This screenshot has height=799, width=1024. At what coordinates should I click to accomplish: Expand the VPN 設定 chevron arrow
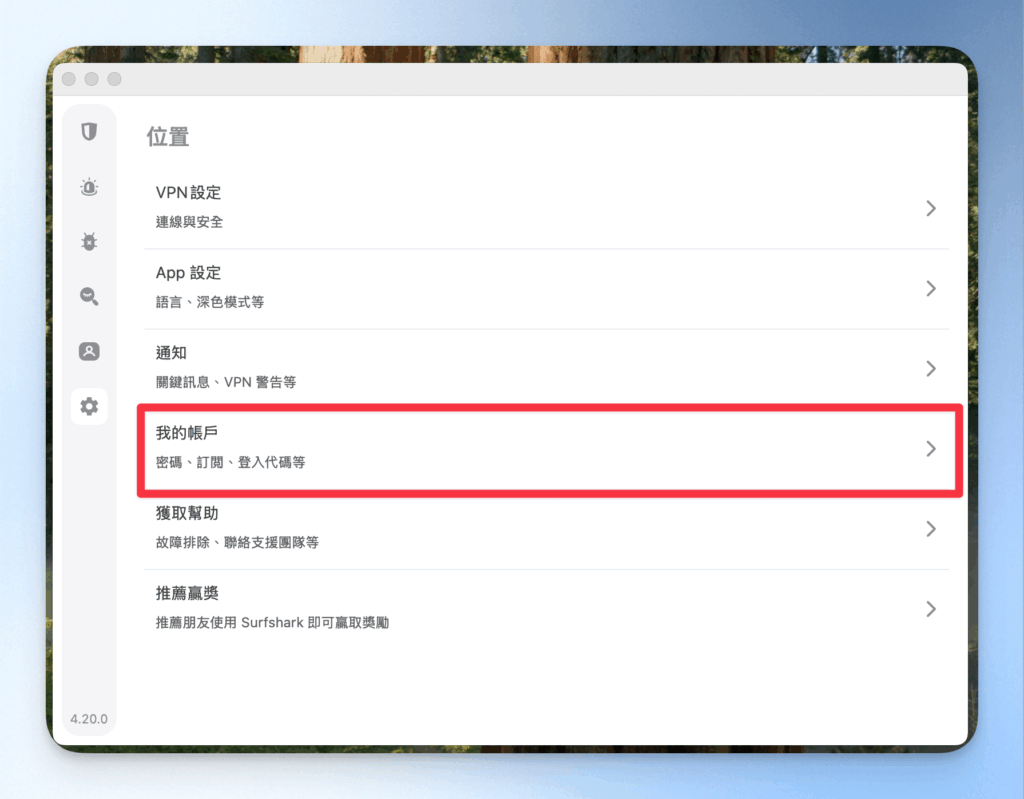pyautogui.click(x=931, y=208)
